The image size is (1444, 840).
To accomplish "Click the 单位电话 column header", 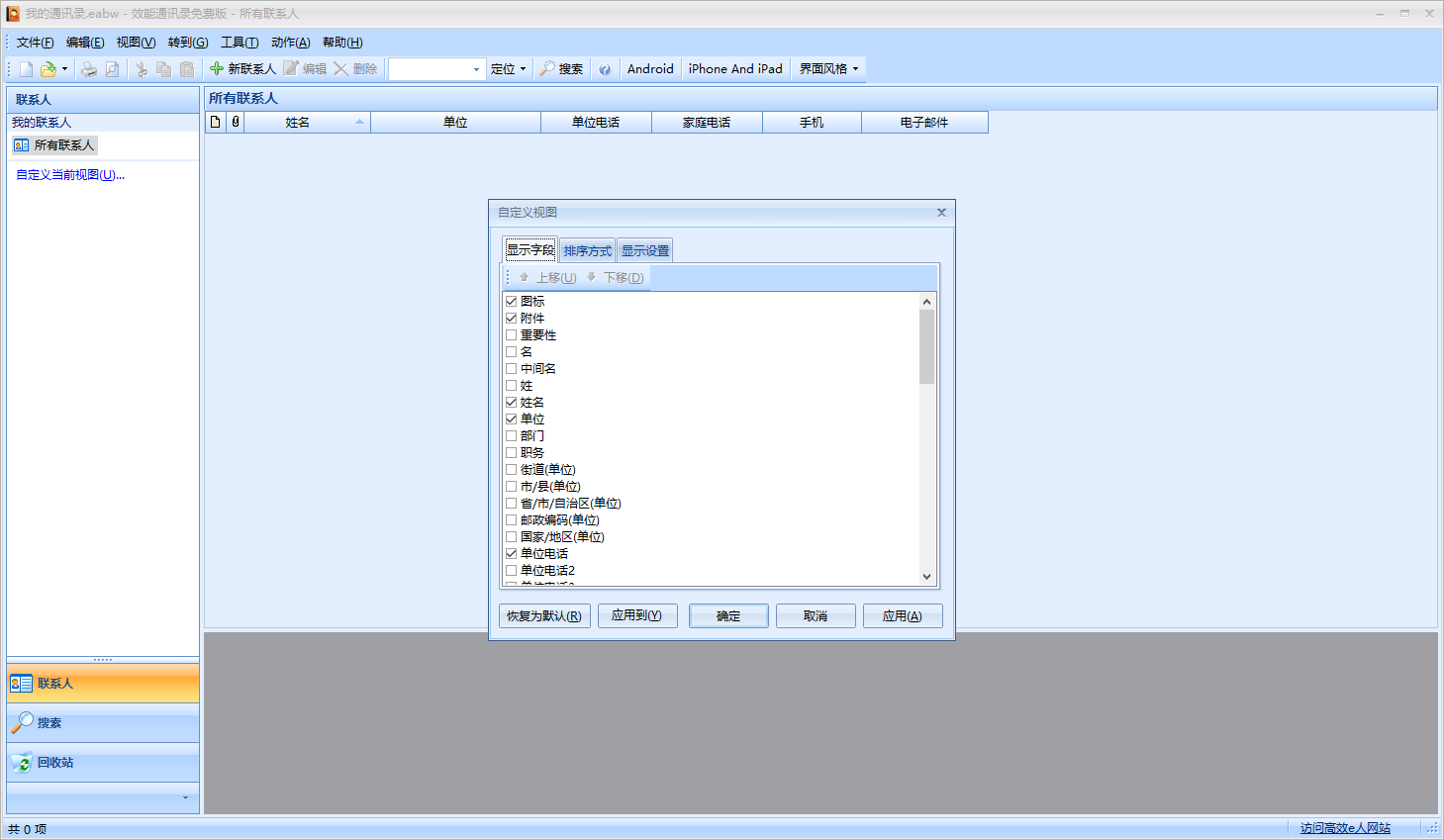I will tap(596, 123).
